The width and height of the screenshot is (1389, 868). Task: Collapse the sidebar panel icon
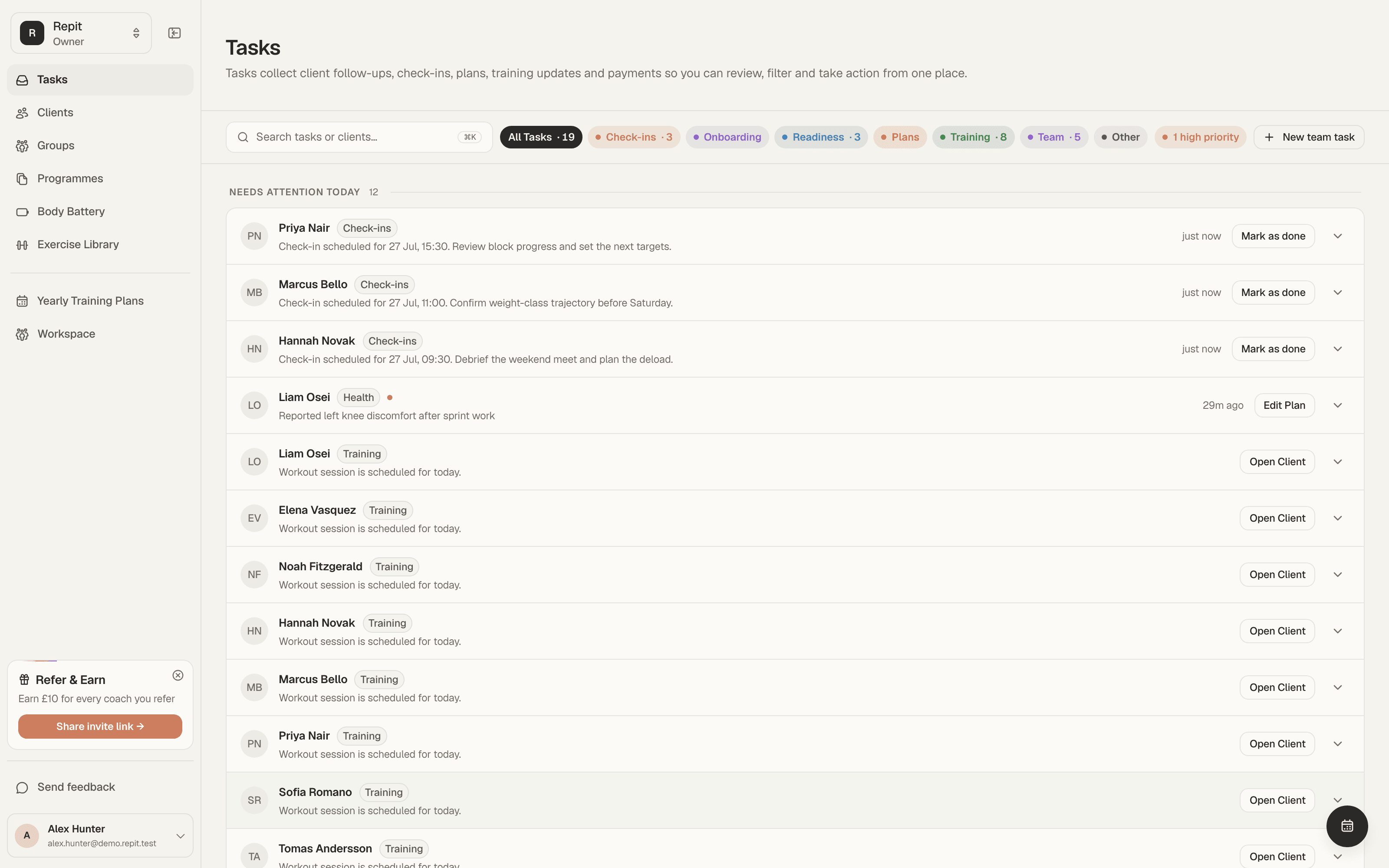tap(174, 33)
